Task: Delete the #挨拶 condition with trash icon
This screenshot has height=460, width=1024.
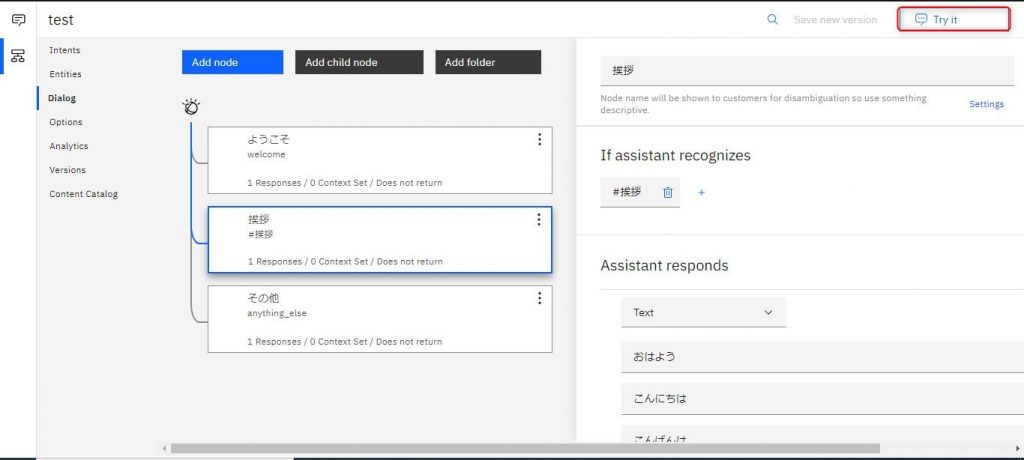Action: pyautogui.click(x=667, y=192)
